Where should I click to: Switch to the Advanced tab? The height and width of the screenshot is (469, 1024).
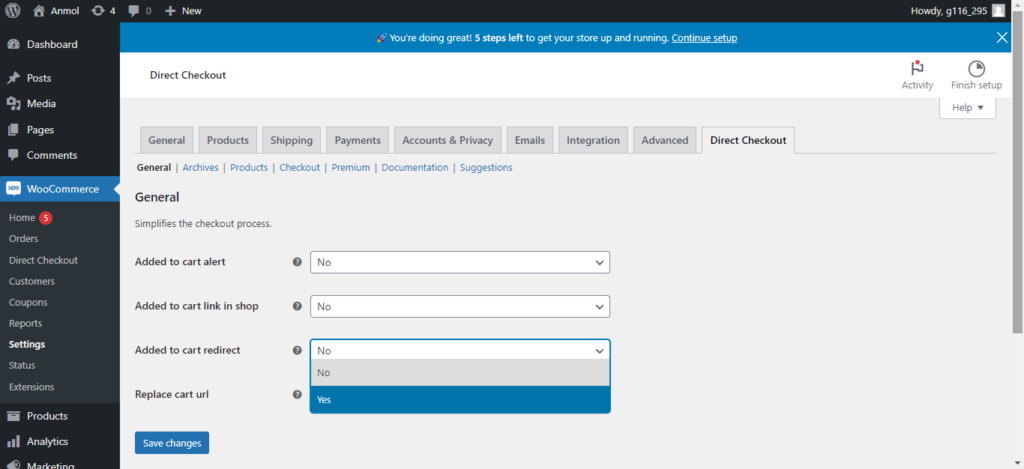pyautogui.click(x=665, y=140)
